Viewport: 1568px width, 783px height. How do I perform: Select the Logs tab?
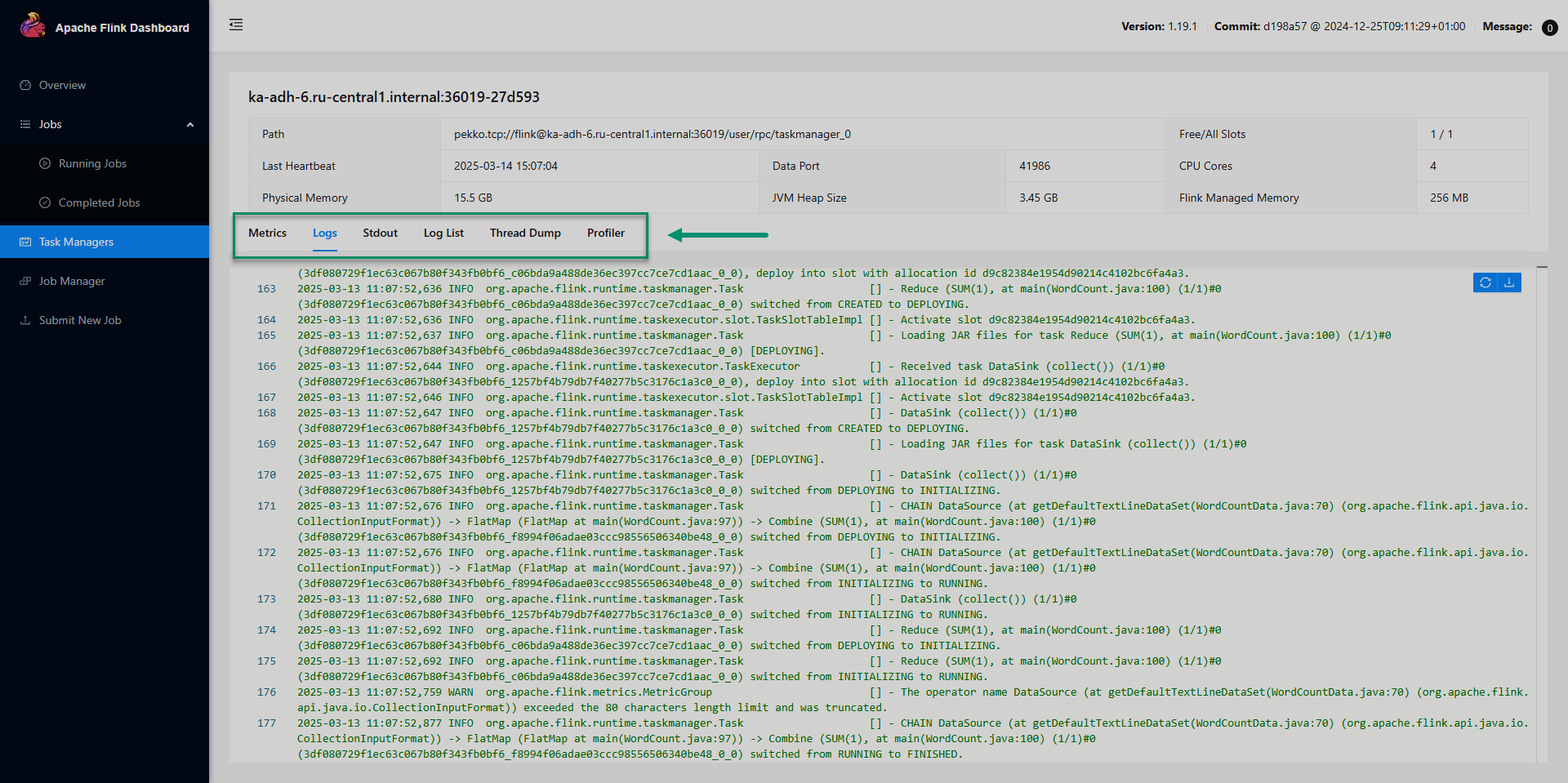pos(325,233)
